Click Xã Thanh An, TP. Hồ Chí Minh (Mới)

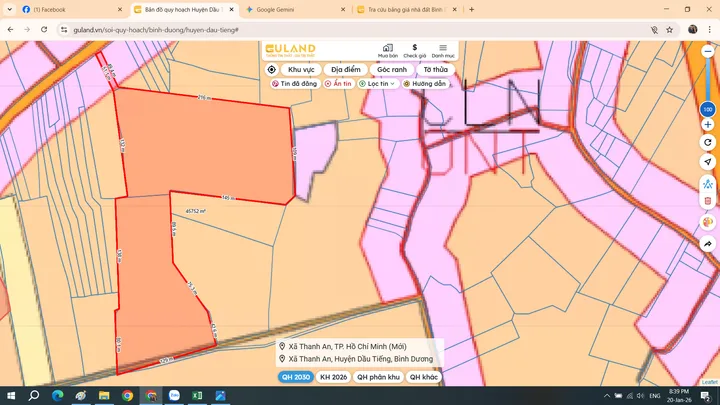(347, 347)
